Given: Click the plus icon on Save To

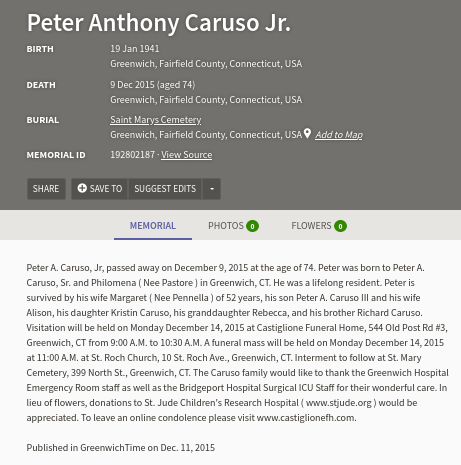Looking at the screenshot, I should click(x=82, y=188).
